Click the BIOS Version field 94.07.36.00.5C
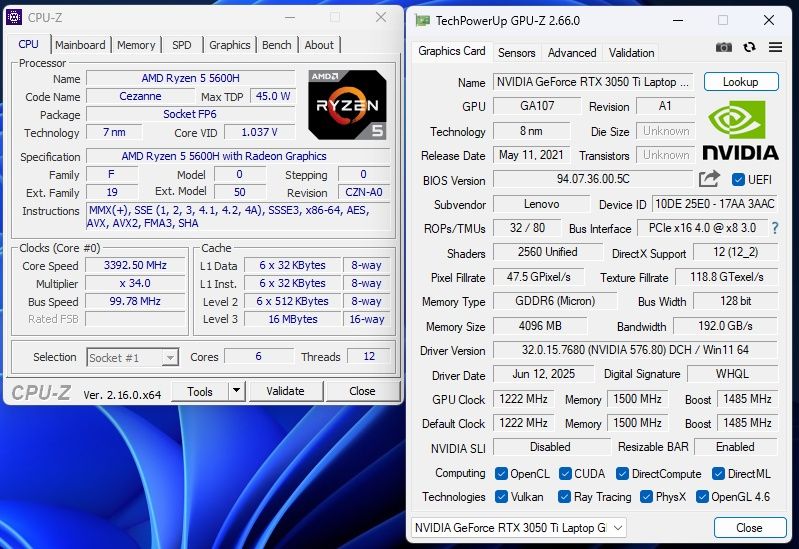The width and height of the screenshot is (799, 549). (x=593, y=179)
